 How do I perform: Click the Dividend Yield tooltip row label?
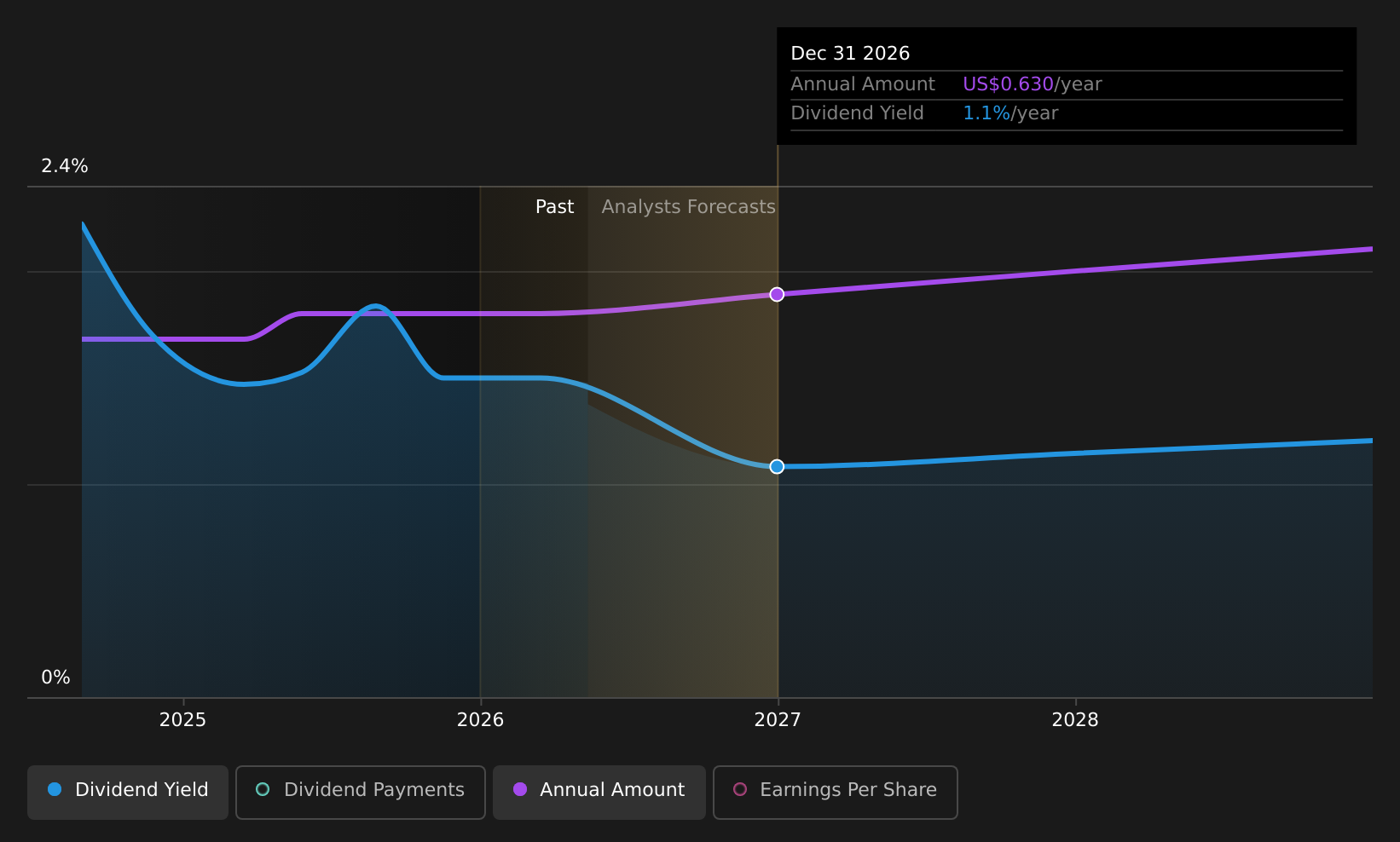click(x=858, y=113)
